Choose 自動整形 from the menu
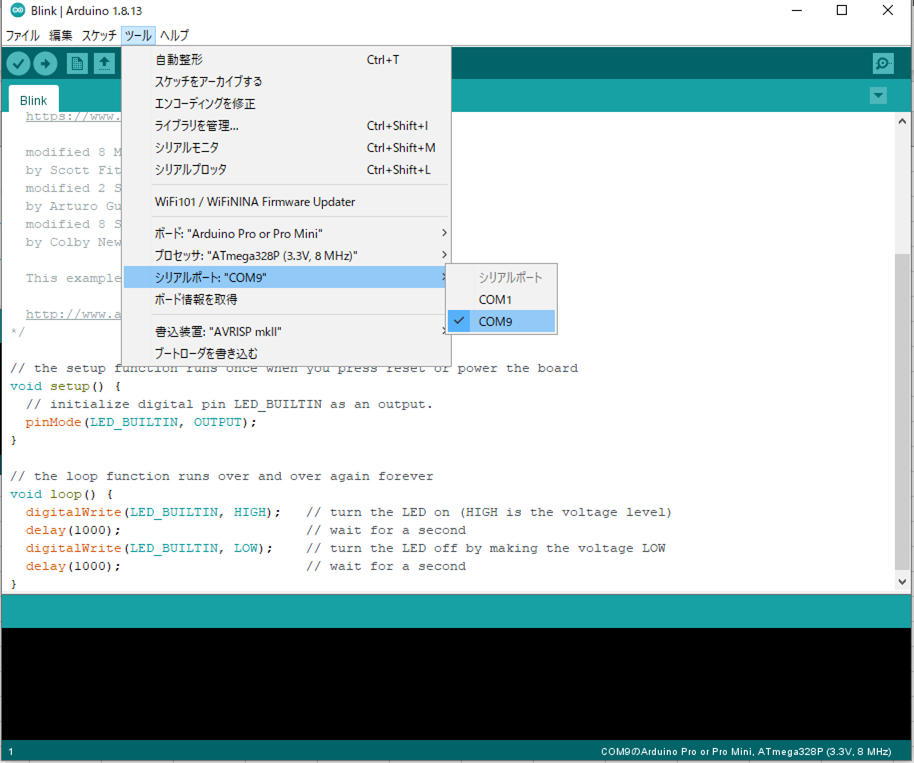Image resolution: width=914 pixels, height=763 pixels. 286,59
